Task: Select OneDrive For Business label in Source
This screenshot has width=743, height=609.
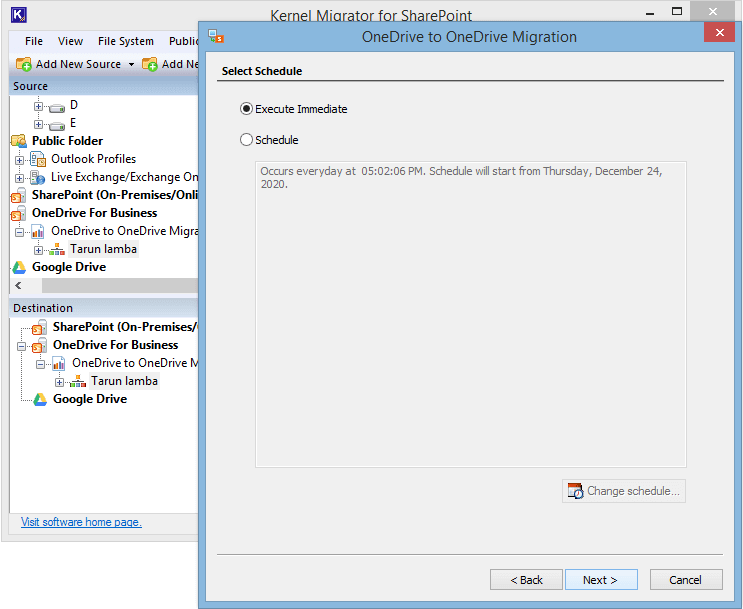Action: [94, 213]
